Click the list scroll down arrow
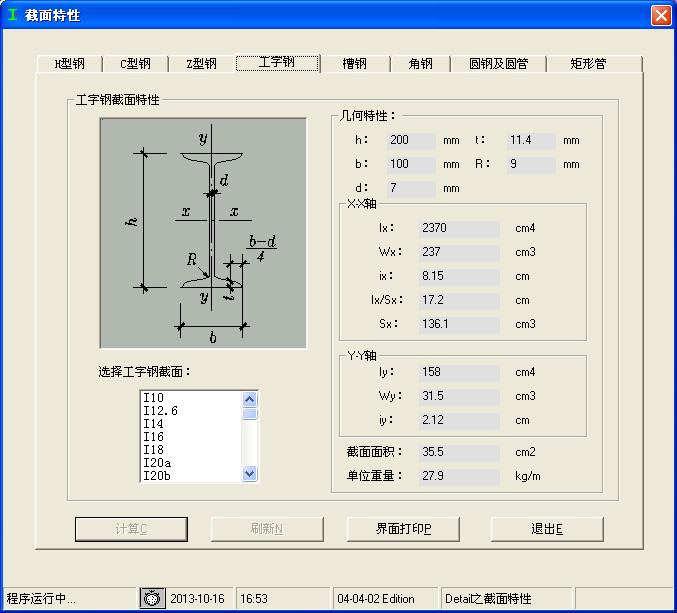Image resolution: width=677 pixels, height=613 pixels. point(250,474)
